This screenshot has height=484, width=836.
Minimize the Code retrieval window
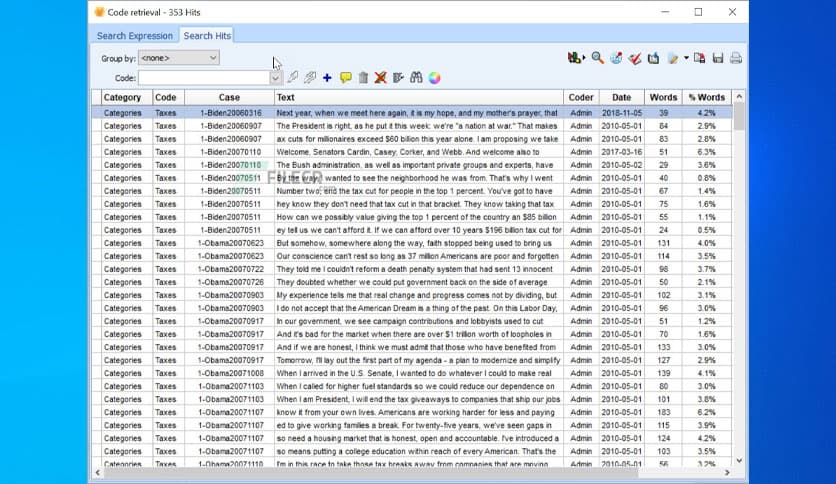pyautogui.click(x=665, y=12)
